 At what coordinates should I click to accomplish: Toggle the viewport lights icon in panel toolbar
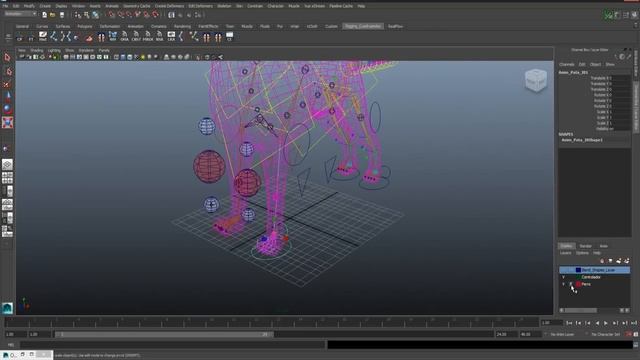pyautogui.click(x=142, y=57)
